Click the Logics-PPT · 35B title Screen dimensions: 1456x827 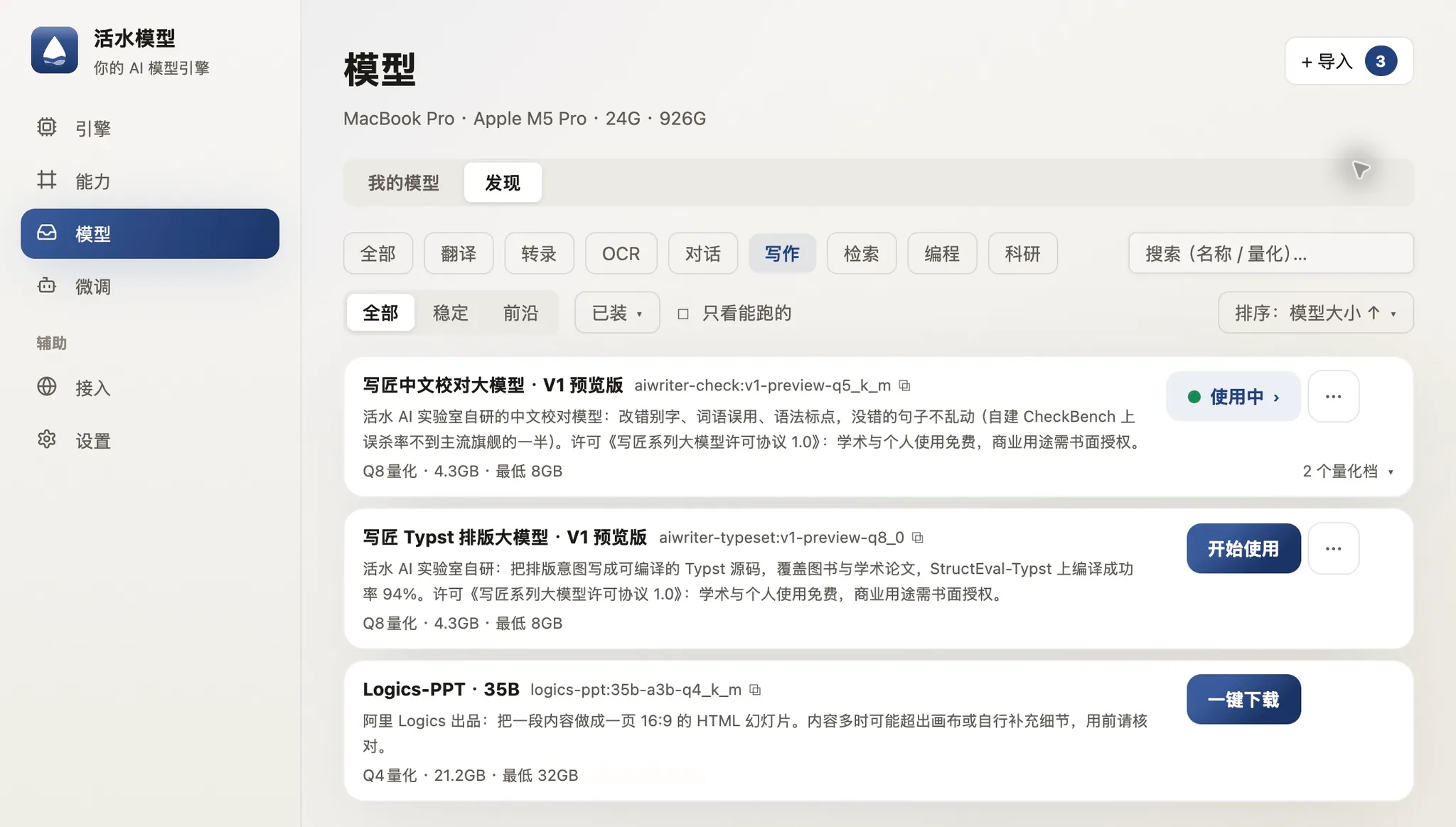(441, 690)
